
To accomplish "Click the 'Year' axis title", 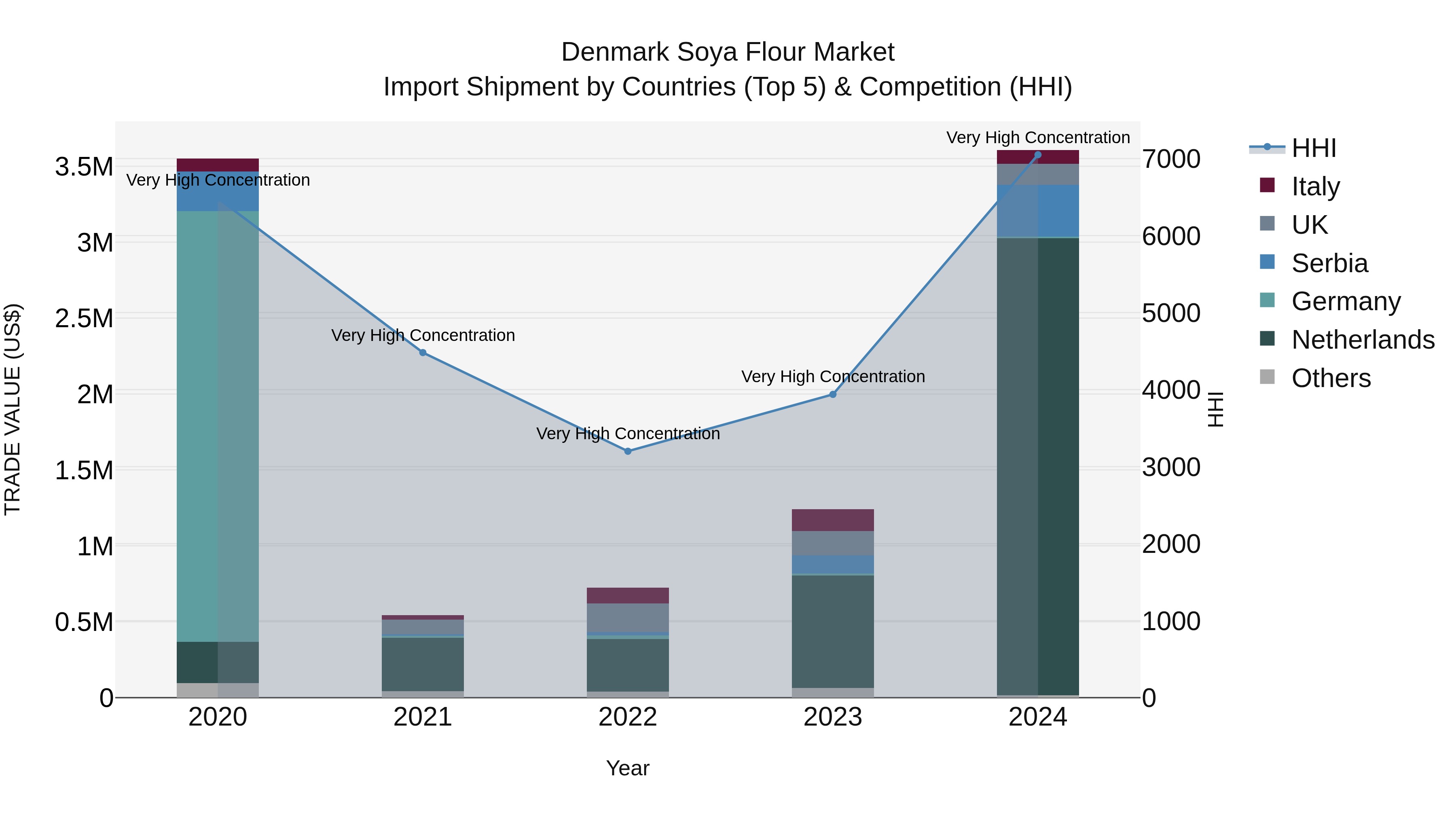I will 628,769.
